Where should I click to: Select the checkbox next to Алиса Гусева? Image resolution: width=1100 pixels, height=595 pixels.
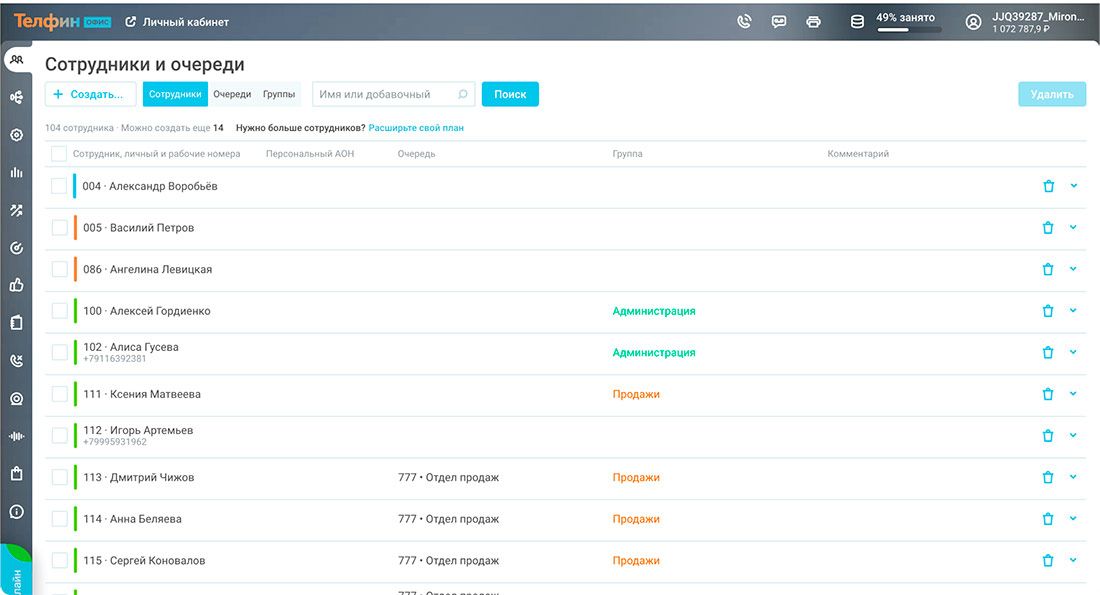pyautogui.click(x=59, y=352)
